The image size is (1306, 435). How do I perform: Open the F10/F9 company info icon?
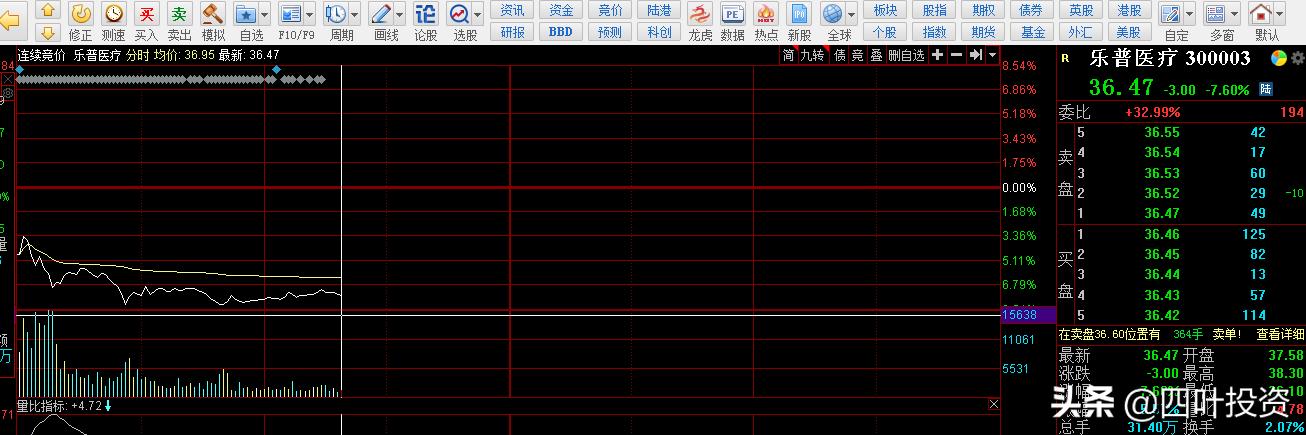click(290, 14)
